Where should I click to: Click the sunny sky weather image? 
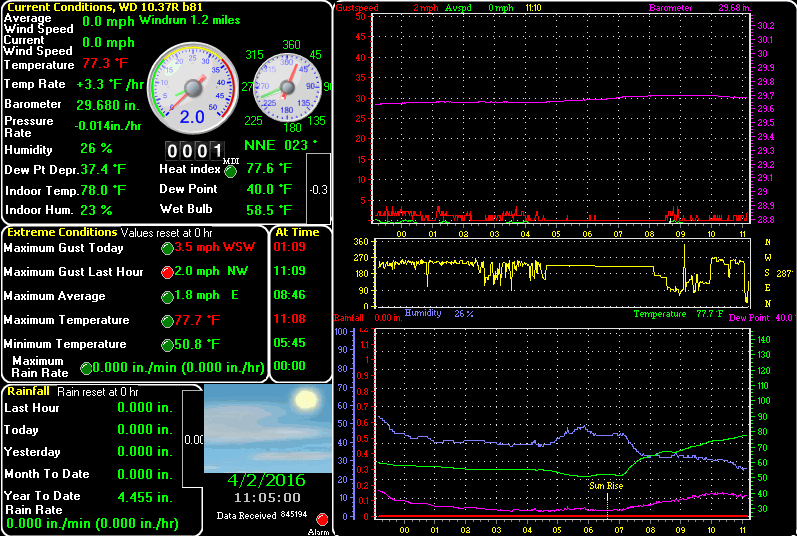[268, 429]
